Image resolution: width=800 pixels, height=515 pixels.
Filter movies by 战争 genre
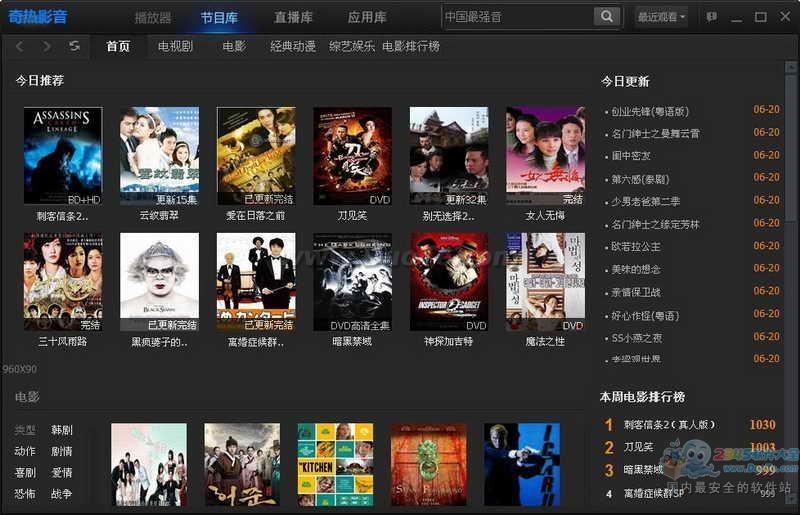click(62, 494)
